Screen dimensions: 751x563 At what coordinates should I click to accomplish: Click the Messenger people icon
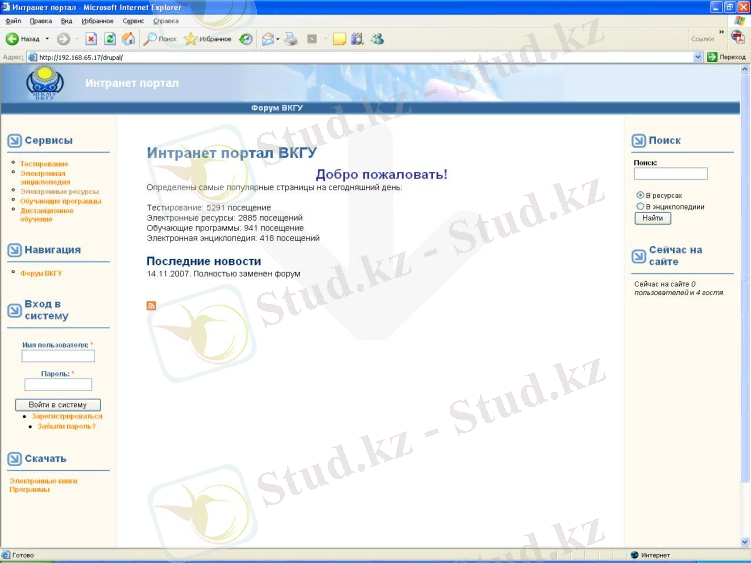pyautogui.click(x=377, y=39)
